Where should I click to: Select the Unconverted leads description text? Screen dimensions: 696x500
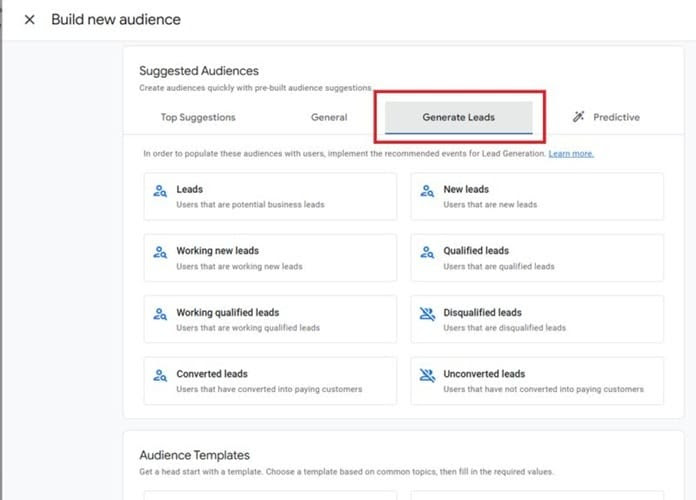pyautogui.click(x=543, y=389)
